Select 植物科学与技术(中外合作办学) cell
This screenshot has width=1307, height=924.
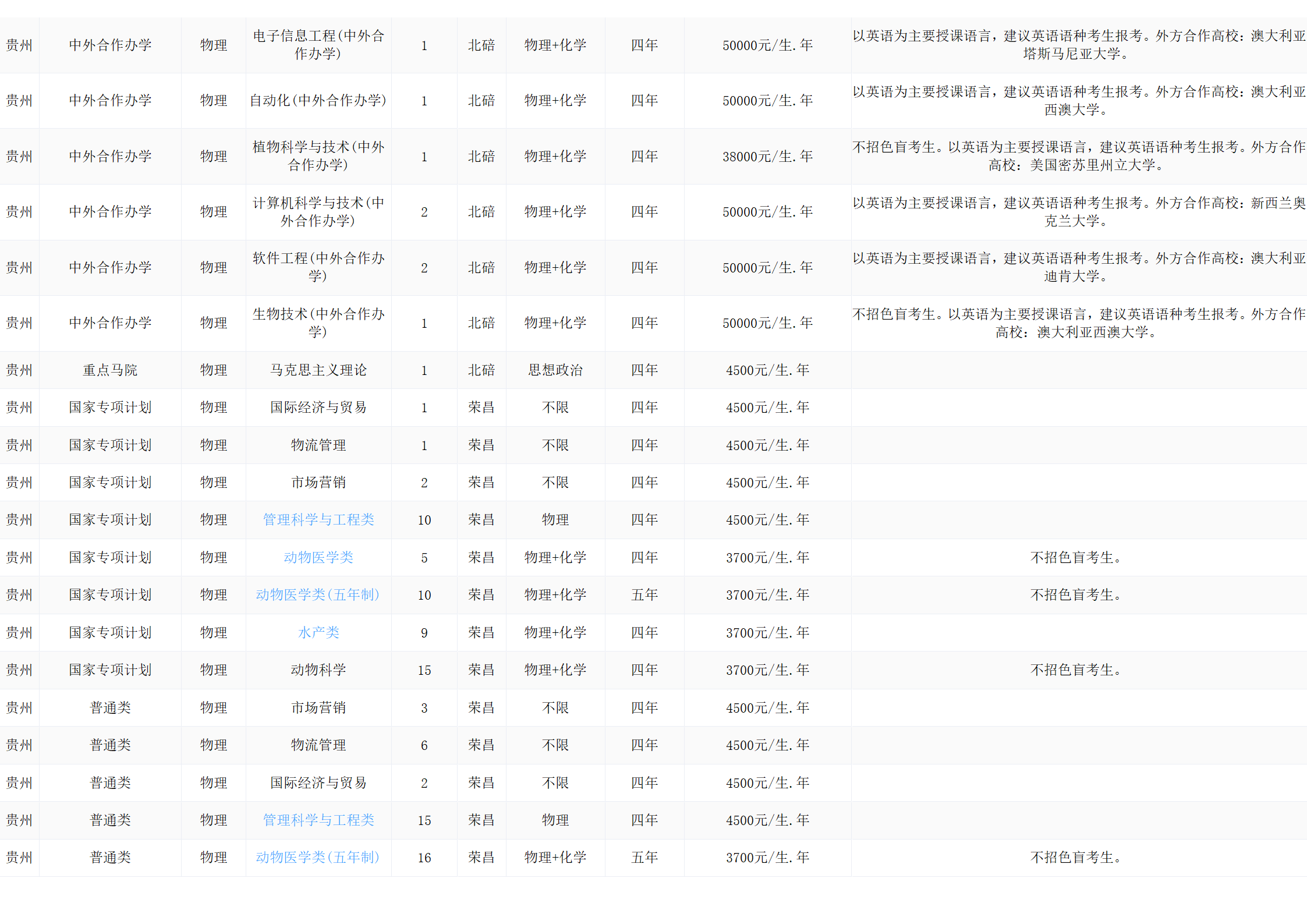point(318,156)
